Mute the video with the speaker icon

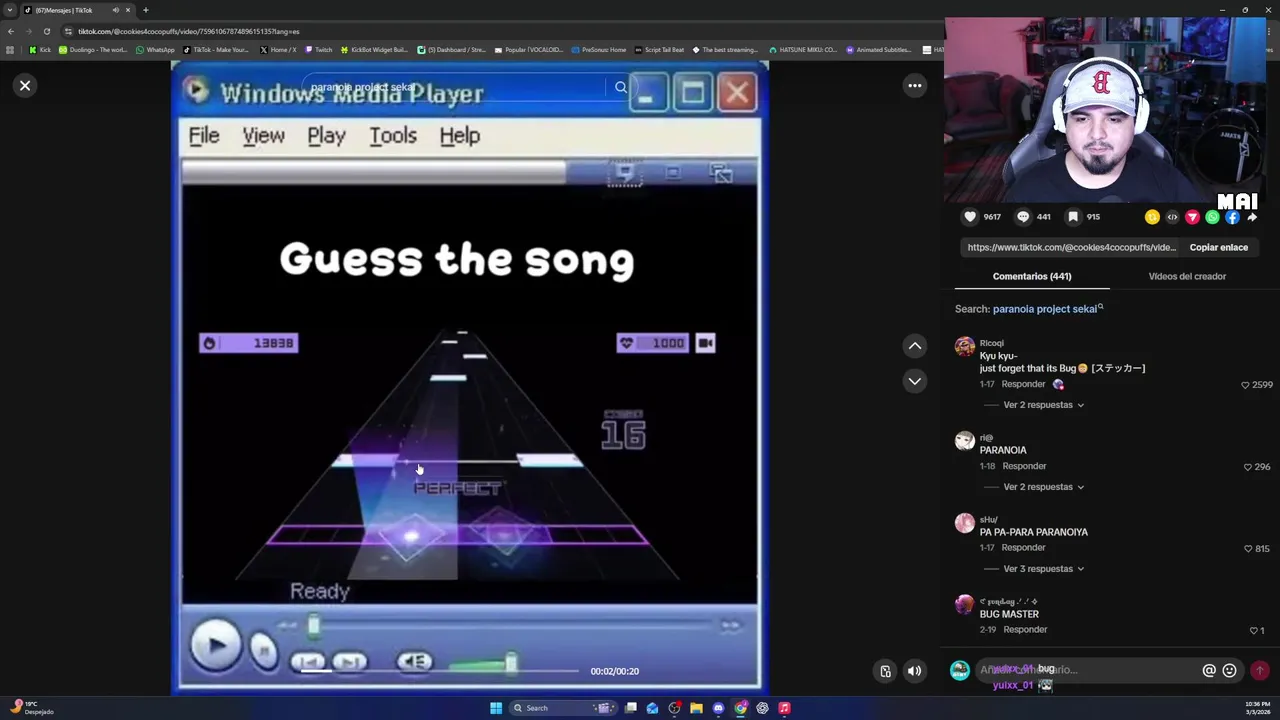(914, 672)
